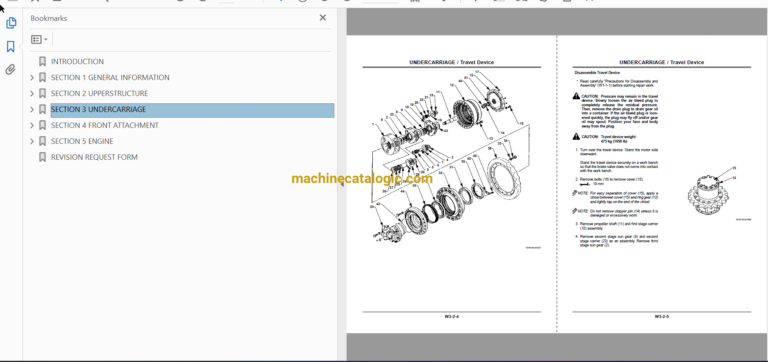
Task: Click page number W3-2-5 footer
Action: pyautogui.click(x=661, y=316)
